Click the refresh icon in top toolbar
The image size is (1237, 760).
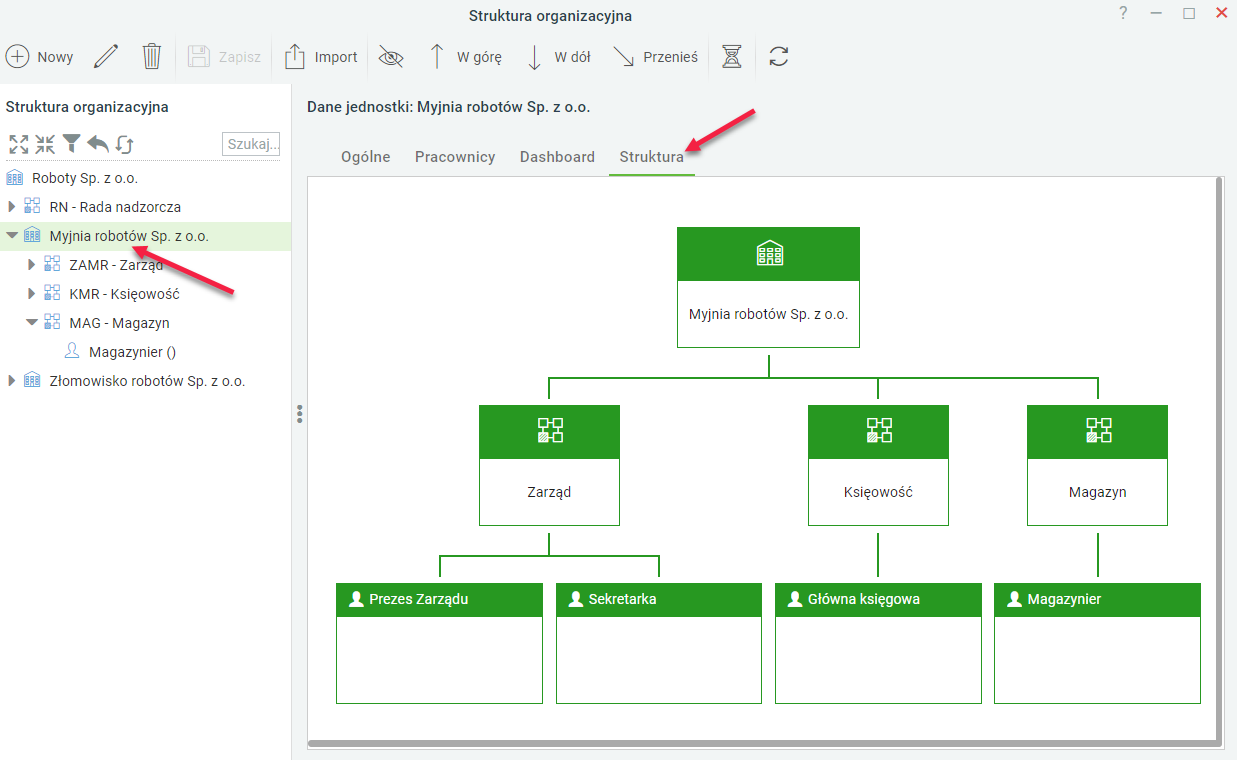click(779, 56)
